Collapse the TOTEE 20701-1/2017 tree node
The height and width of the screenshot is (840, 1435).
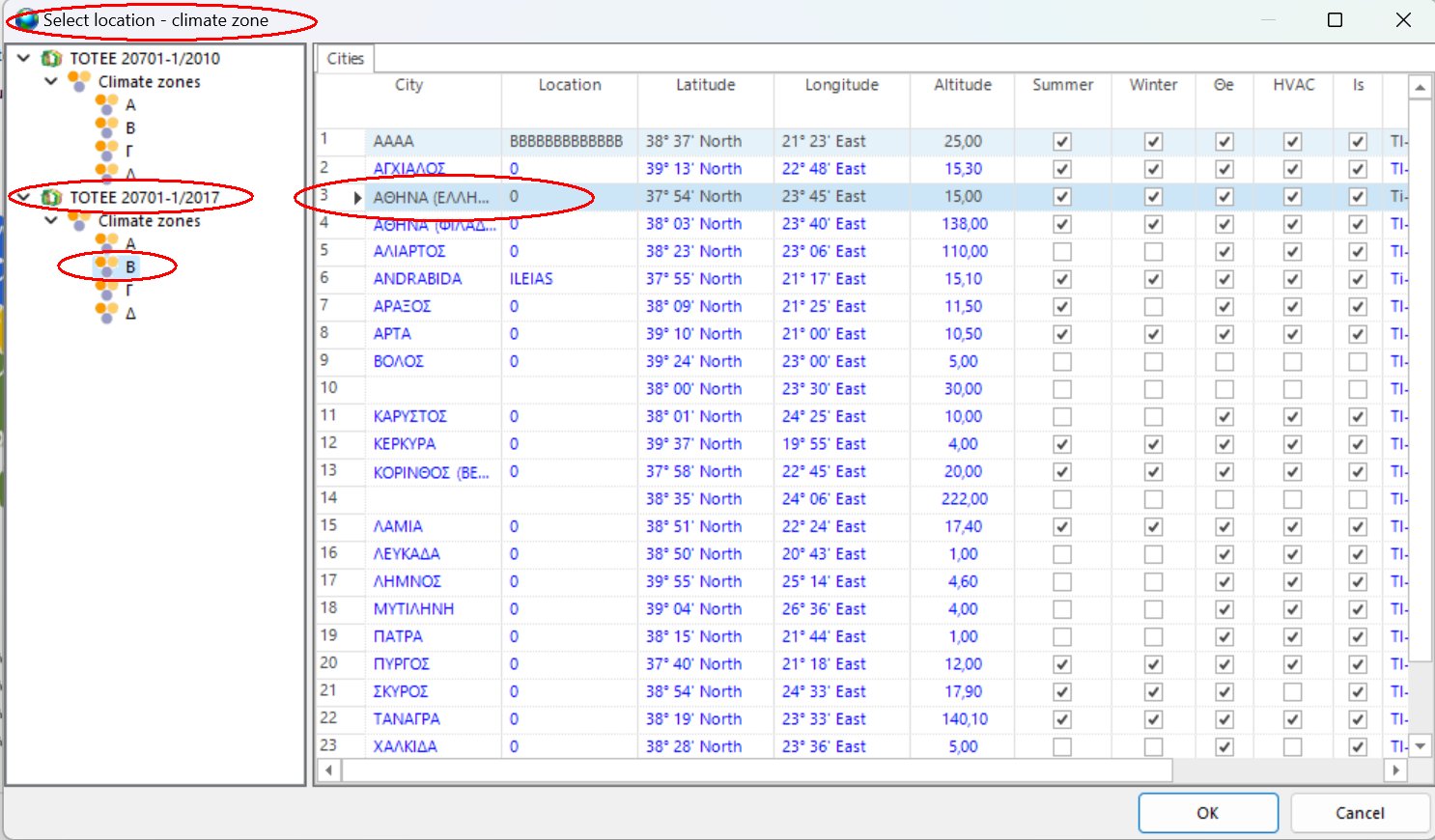click(24, 198)
